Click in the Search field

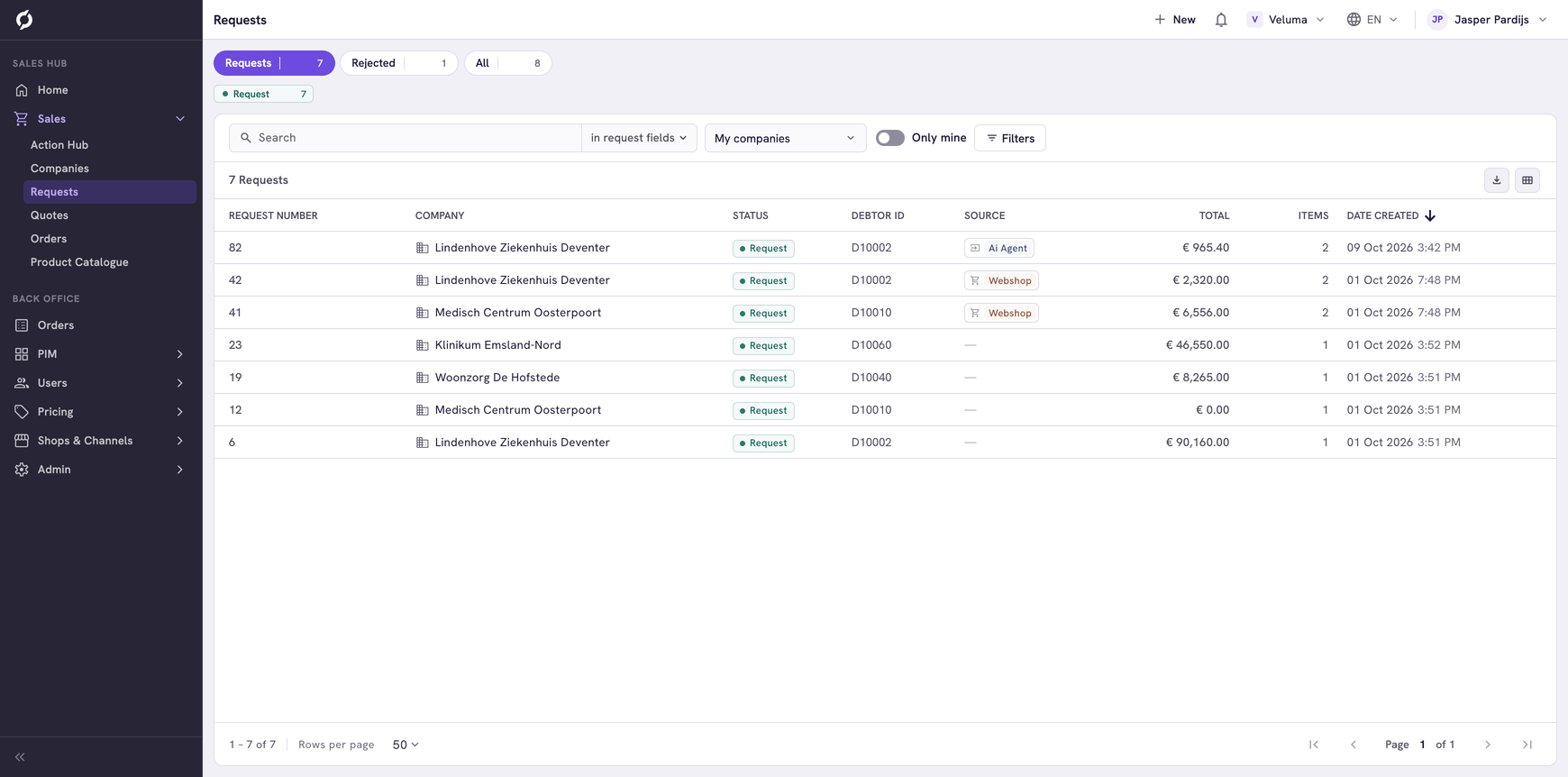406,138
